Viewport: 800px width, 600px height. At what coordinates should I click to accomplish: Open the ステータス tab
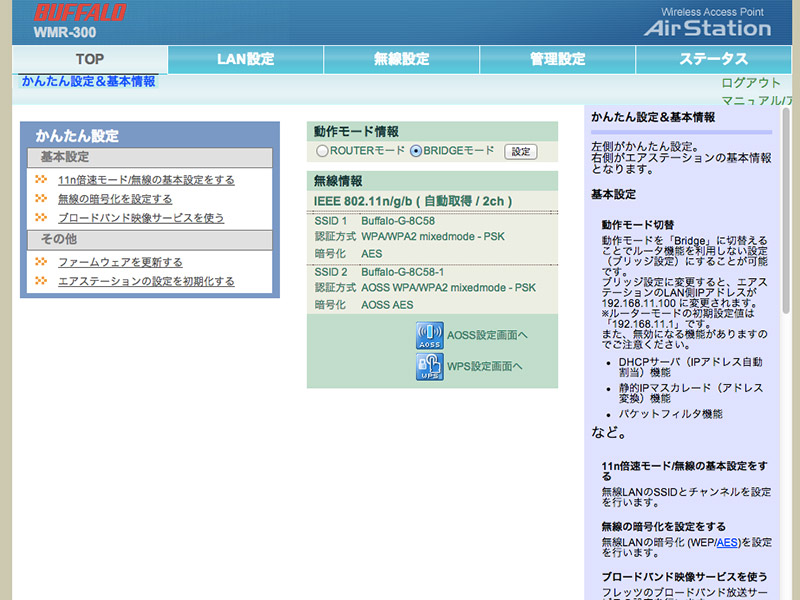(x=712, y=59)
